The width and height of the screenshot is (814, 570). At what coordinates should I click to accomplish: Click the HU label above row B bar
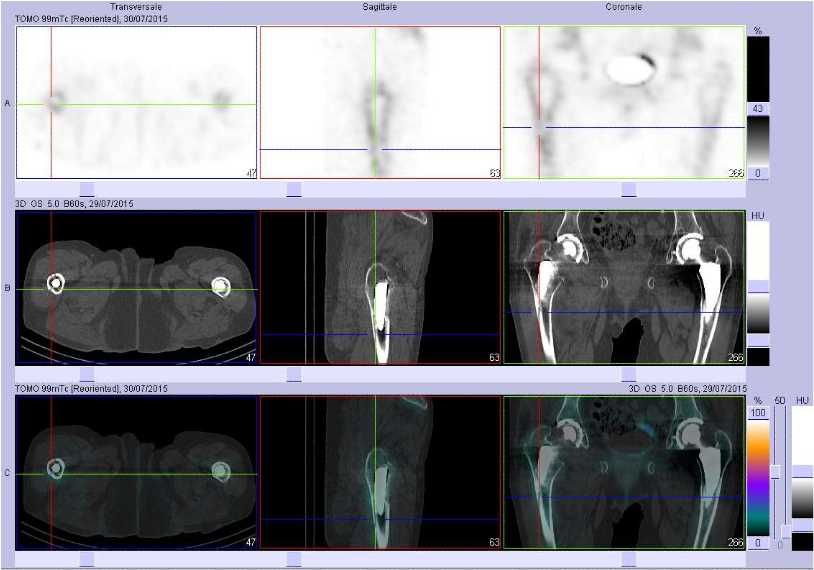tap(757, 215)
